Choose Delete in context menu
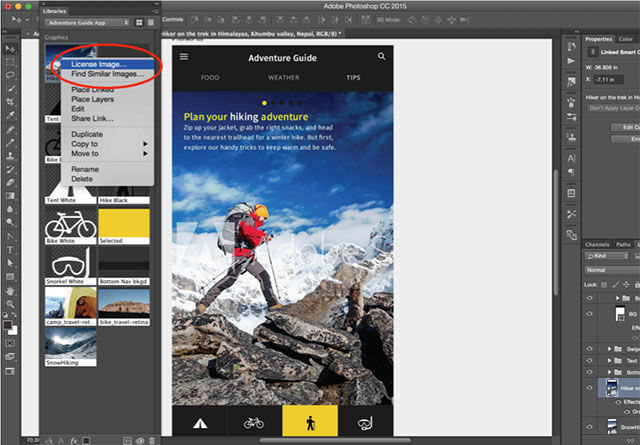This screenshot has width=640, height=445. click(107, 179)
